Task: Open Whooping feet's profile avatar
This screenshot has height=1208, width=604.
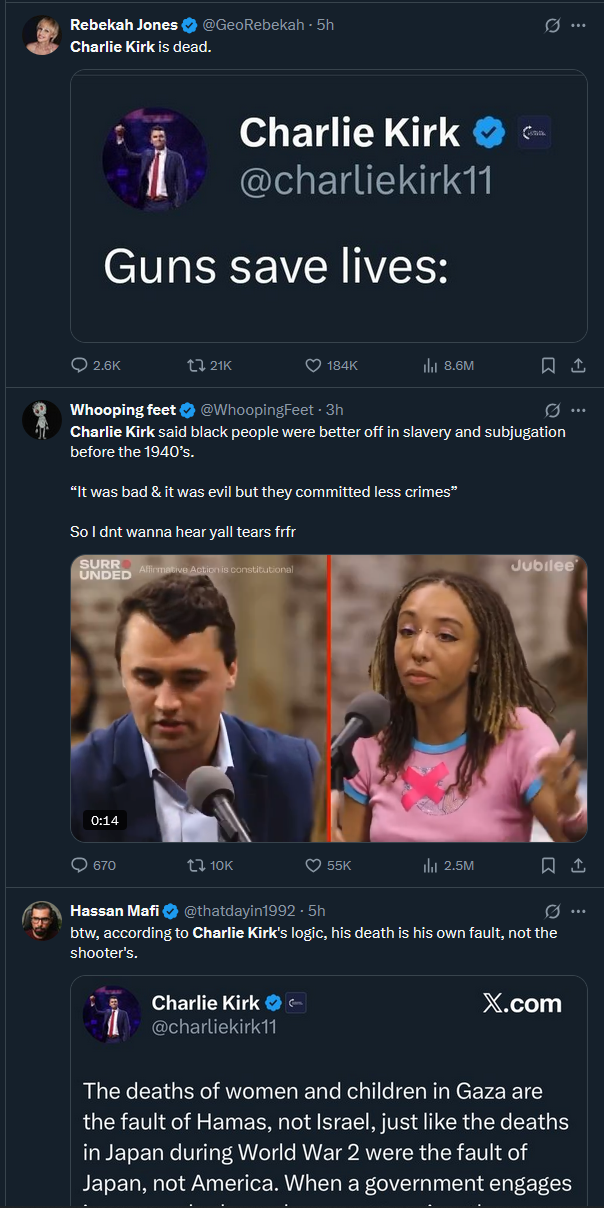Action: point(41,420)
